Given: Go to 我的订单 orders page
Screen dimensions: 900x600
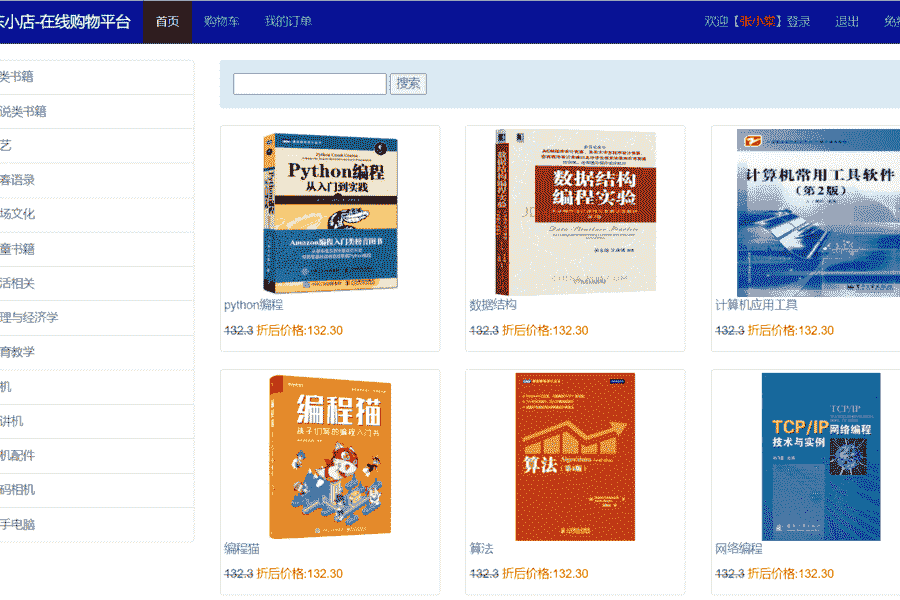Looking at the screenshot, I should (x=288, y=22).
